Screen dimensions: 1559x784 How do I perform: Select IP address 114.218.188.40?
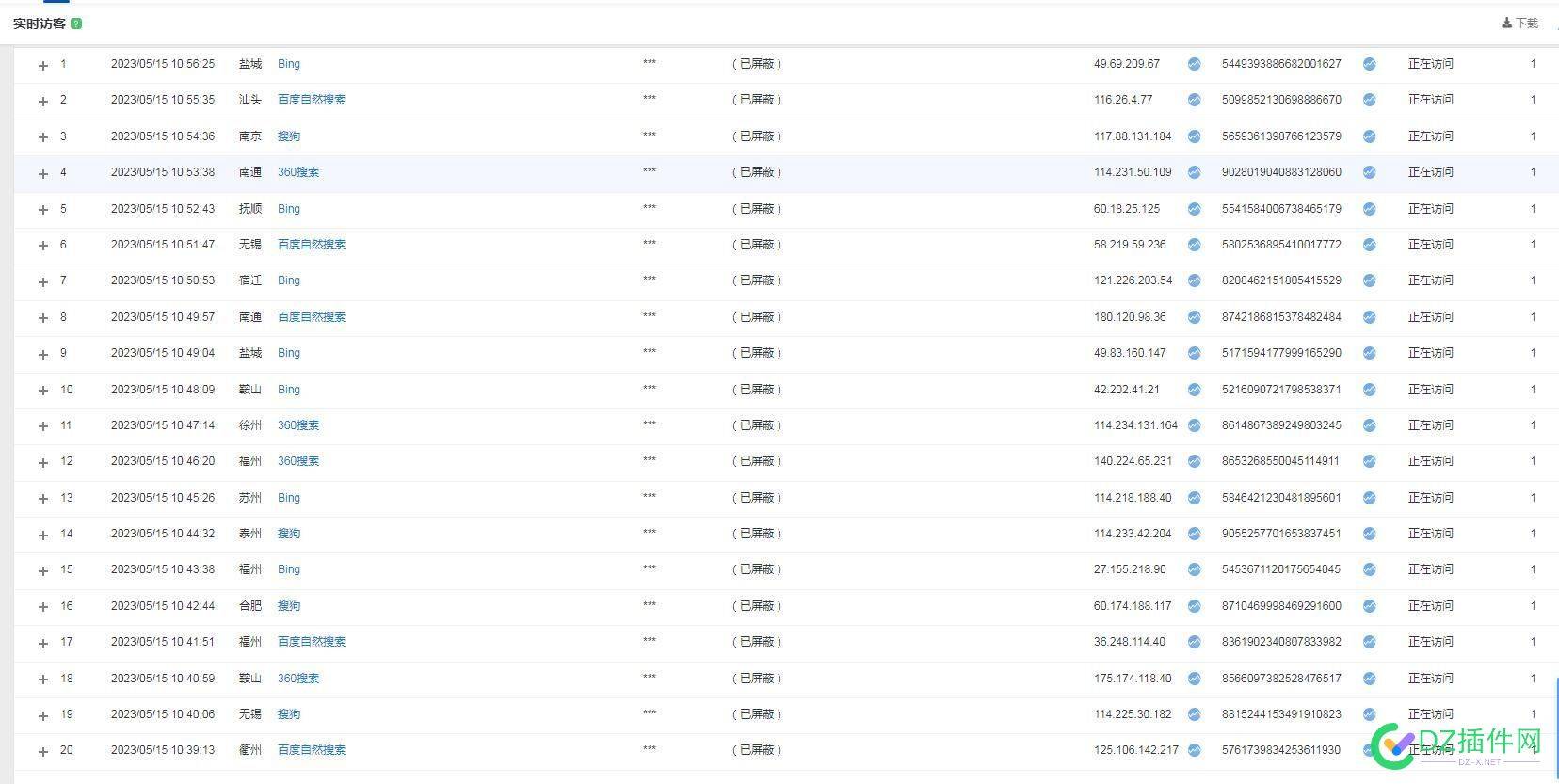coord(1133,498)
